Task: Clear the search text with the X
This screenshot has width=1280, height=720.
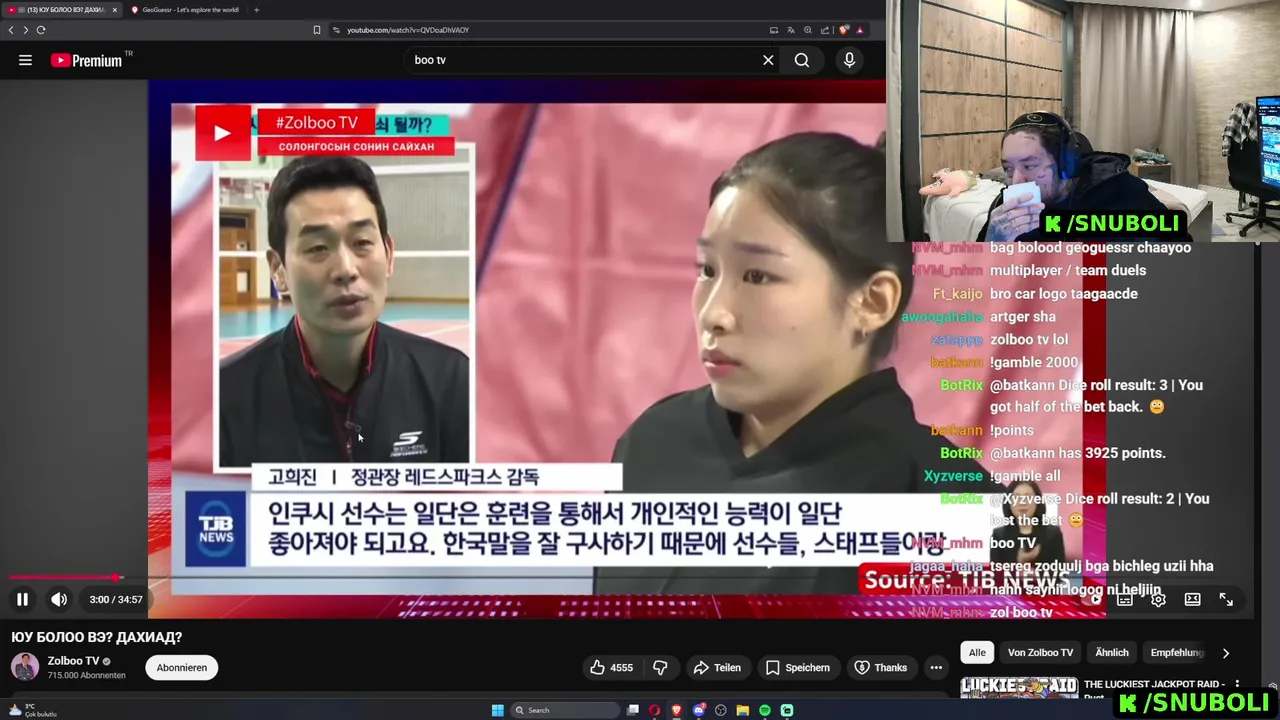Action: click(x=768, y=60)
